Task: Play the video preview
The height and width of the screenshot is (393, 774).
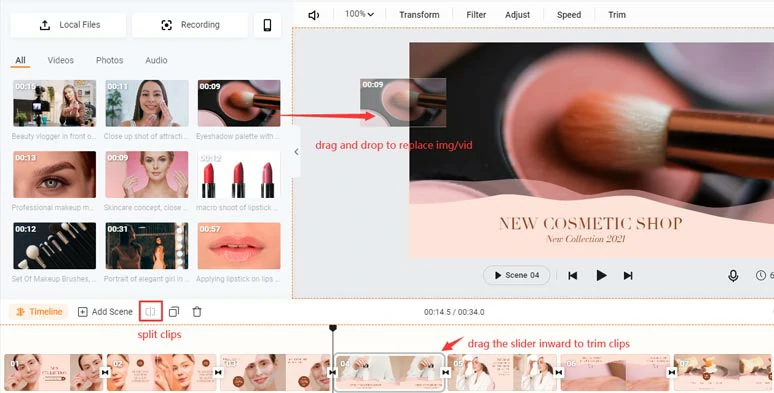Action: [x=601, y=275]
